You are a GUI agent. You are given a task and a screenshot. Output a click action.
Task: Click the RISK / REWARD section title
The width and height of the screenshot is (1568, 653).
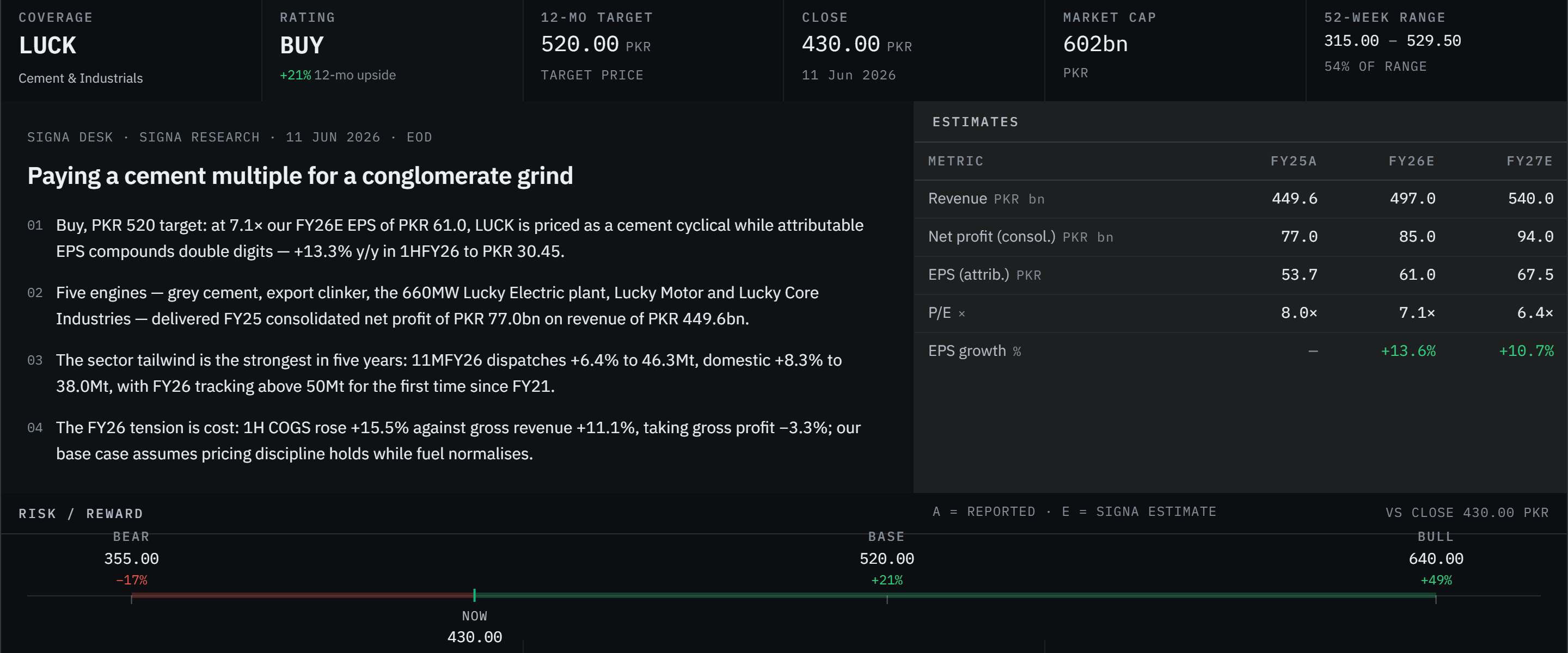pyautogui.click(x=81, y=514)
